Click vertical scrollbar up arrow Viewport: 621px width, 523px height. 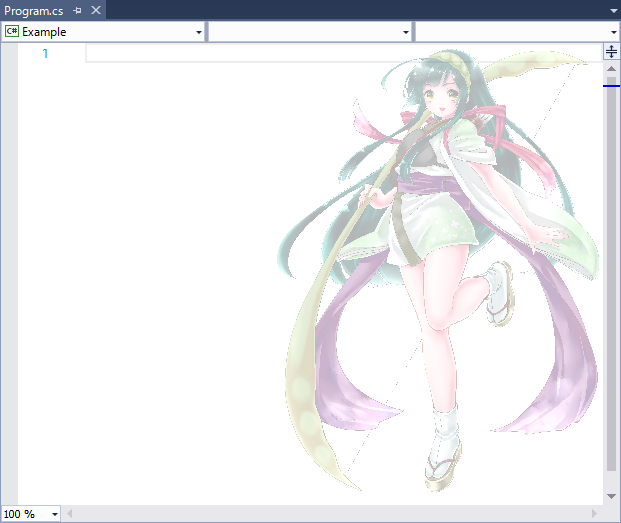pyautogui.click(x=611, y=69)
